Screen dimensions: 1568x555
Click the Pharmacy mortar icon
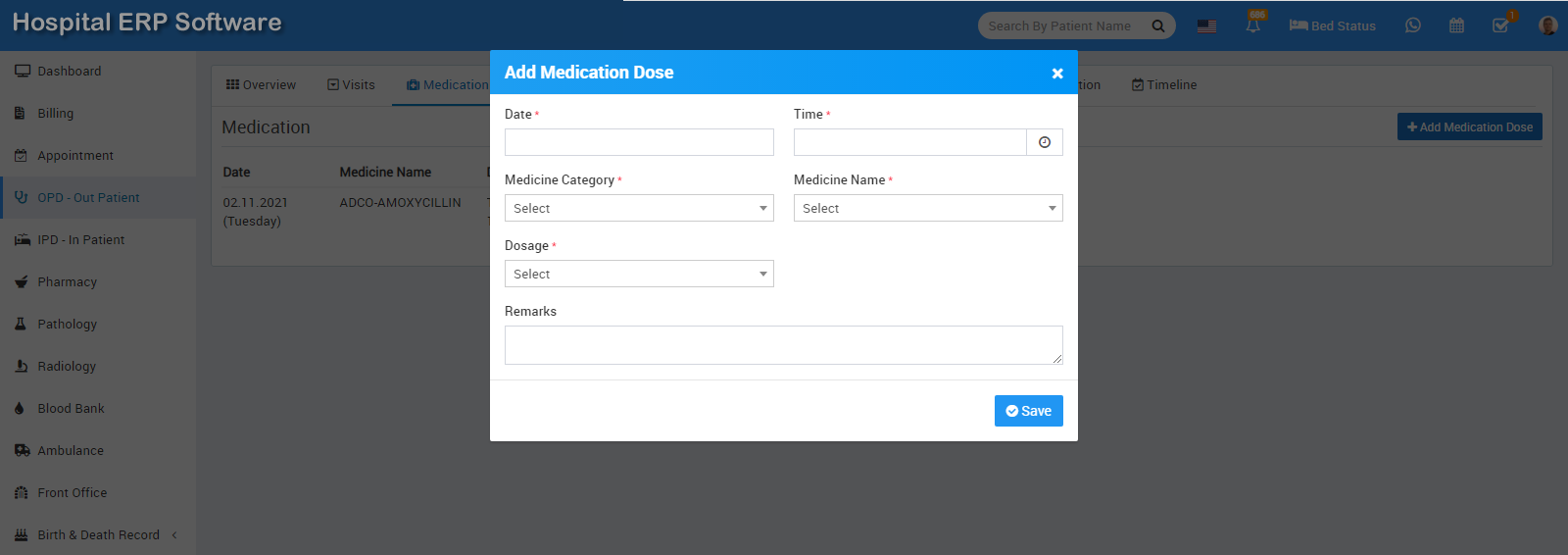21,281
